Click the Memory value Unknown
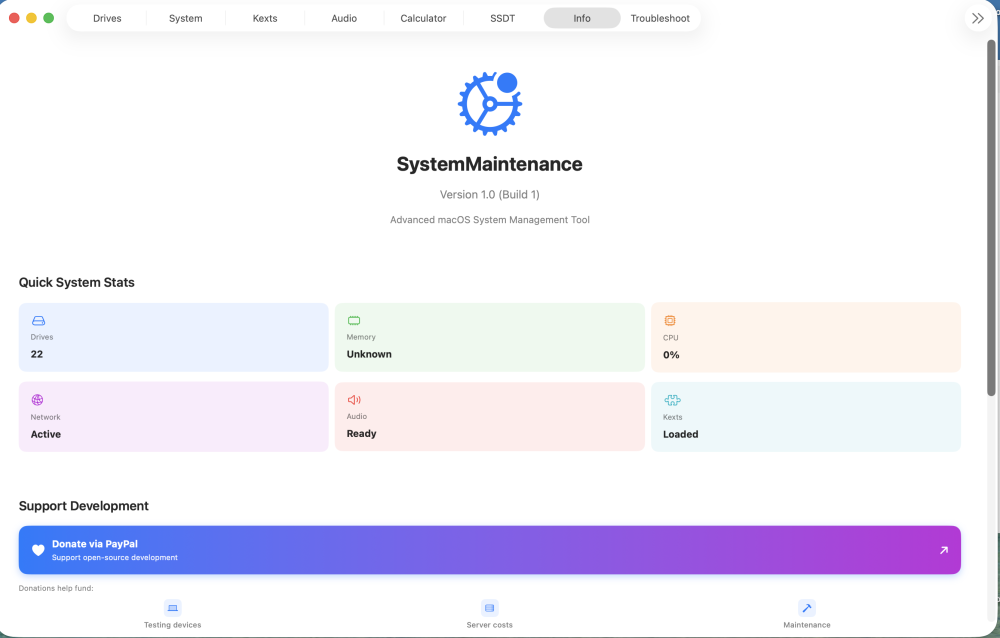This screenshot has height=638, width=1000. click(x=369, y=354)
